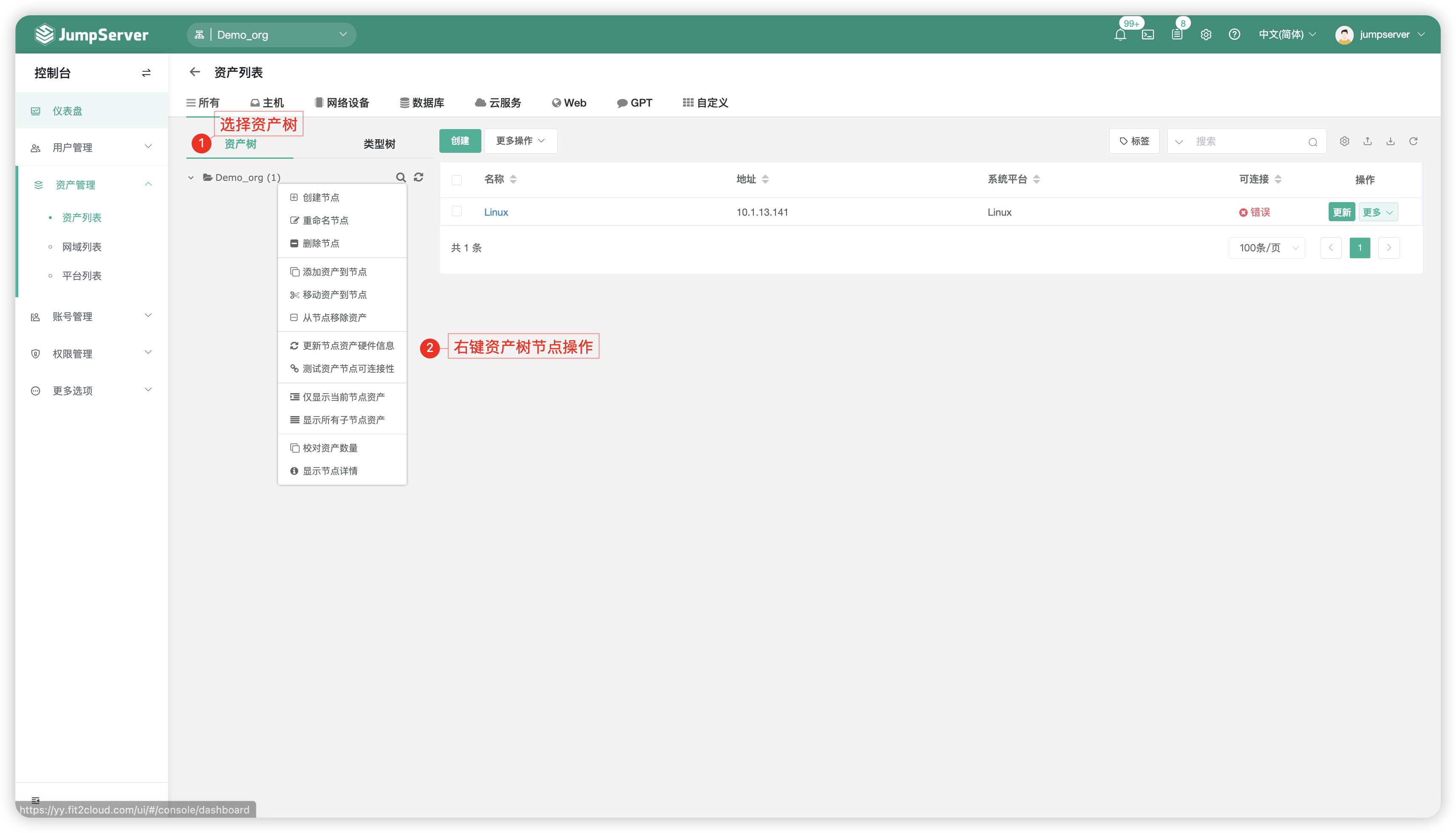Screen dimensions: 1456x833
Task: Click the 更新 button in Linux row
Action: pyautogui.click(x=1342, y=212)
